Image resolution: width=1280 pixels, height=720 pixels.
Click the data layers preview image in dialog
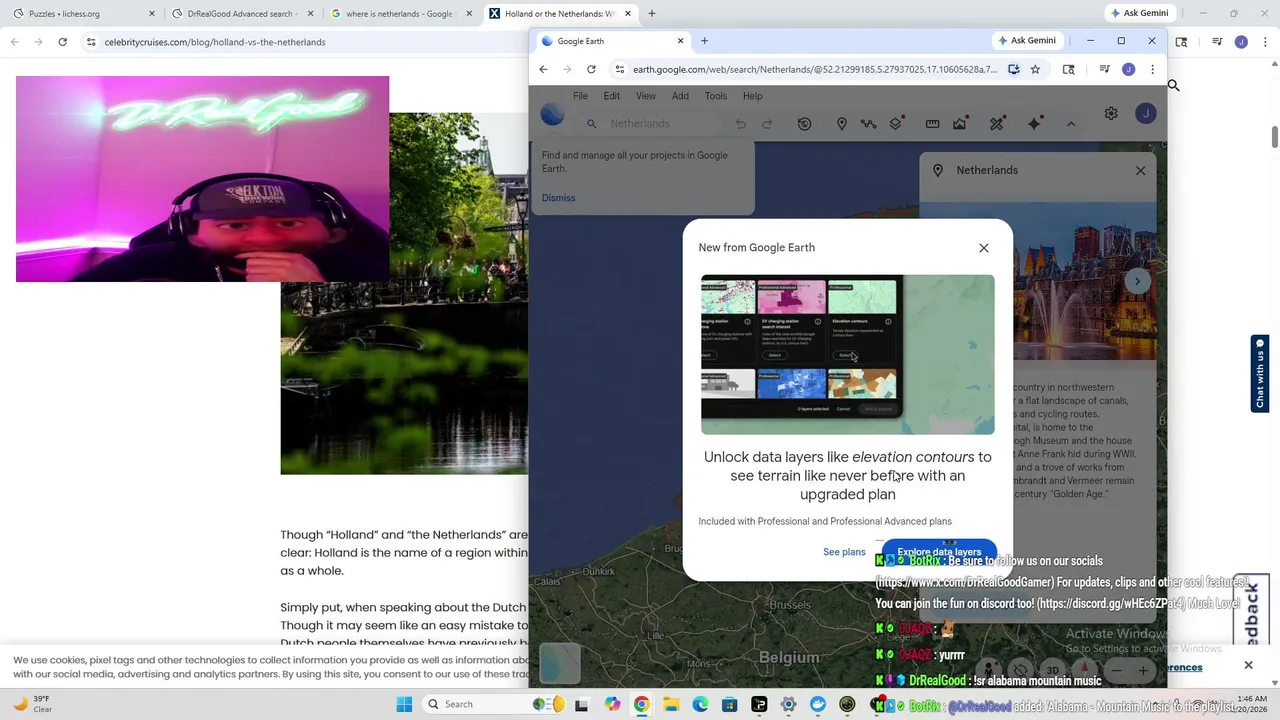[848, 354]
